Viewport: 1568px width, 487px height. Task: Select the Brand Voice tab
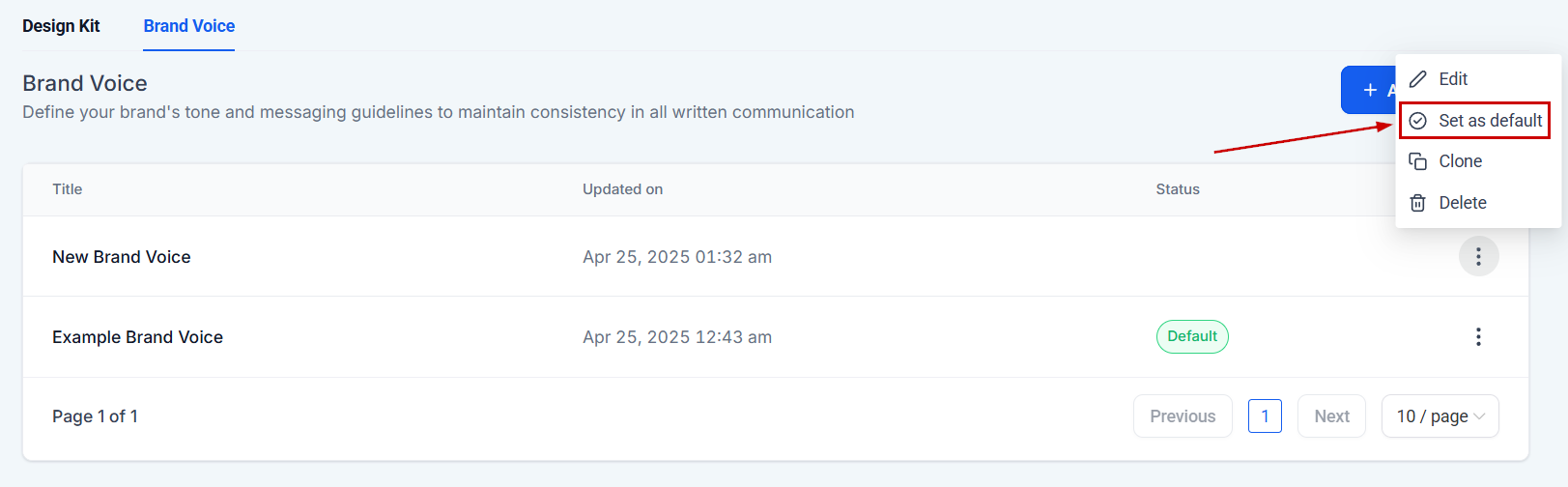[189, 26]
